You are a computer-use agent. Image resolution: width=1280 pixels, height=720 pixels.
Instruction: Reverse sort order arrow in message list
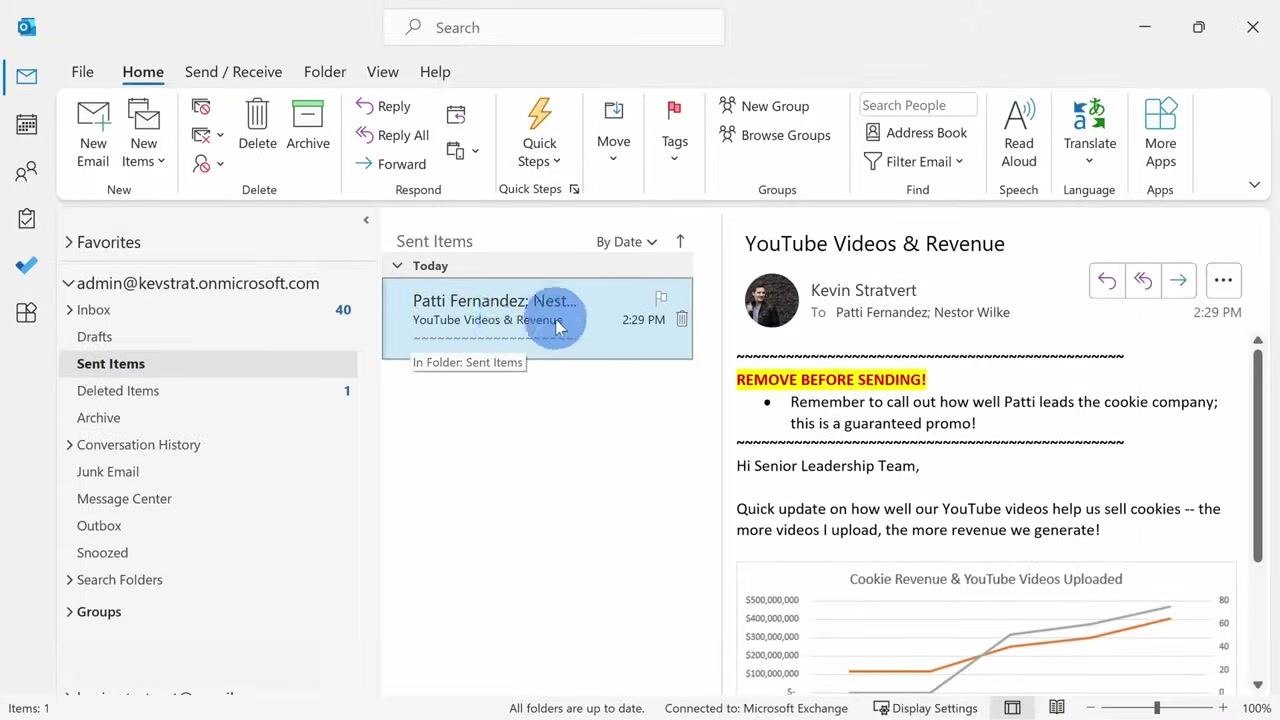click(680, 241)
